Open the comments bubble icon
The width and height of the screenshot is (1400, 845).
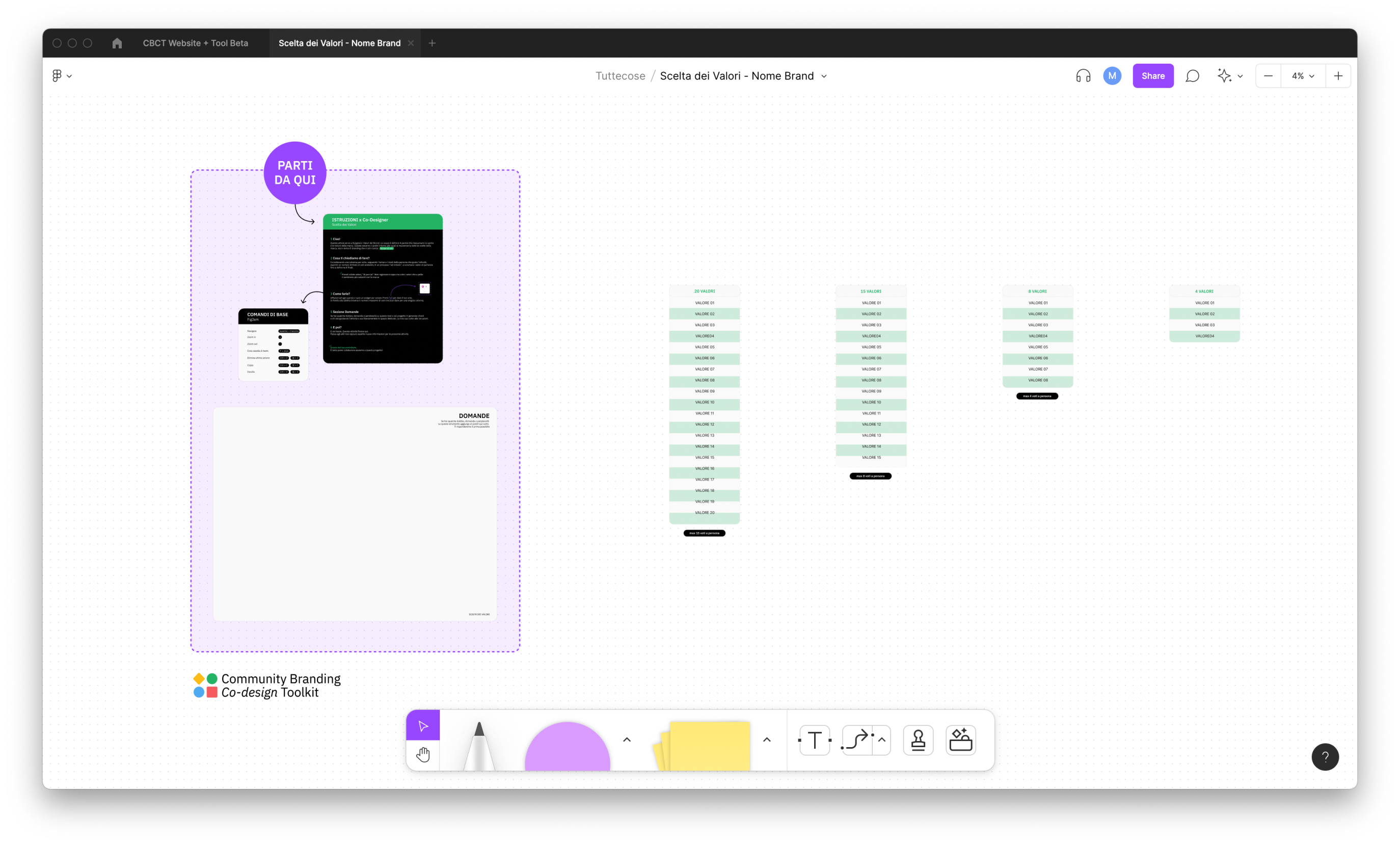pyautogui.click(x=1192, y=75)
